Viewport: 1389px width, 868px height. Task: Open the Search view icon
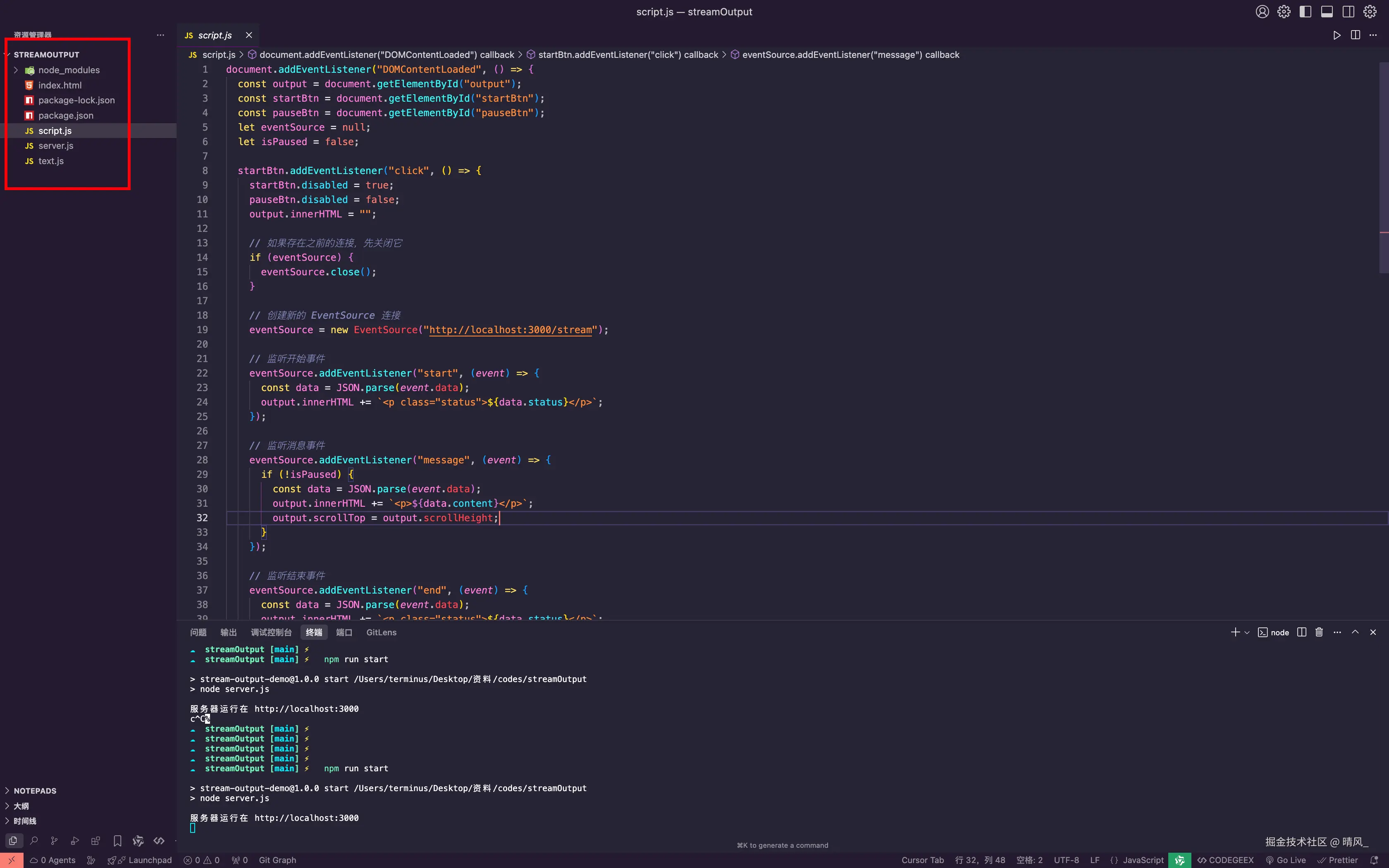coord(34,841)
